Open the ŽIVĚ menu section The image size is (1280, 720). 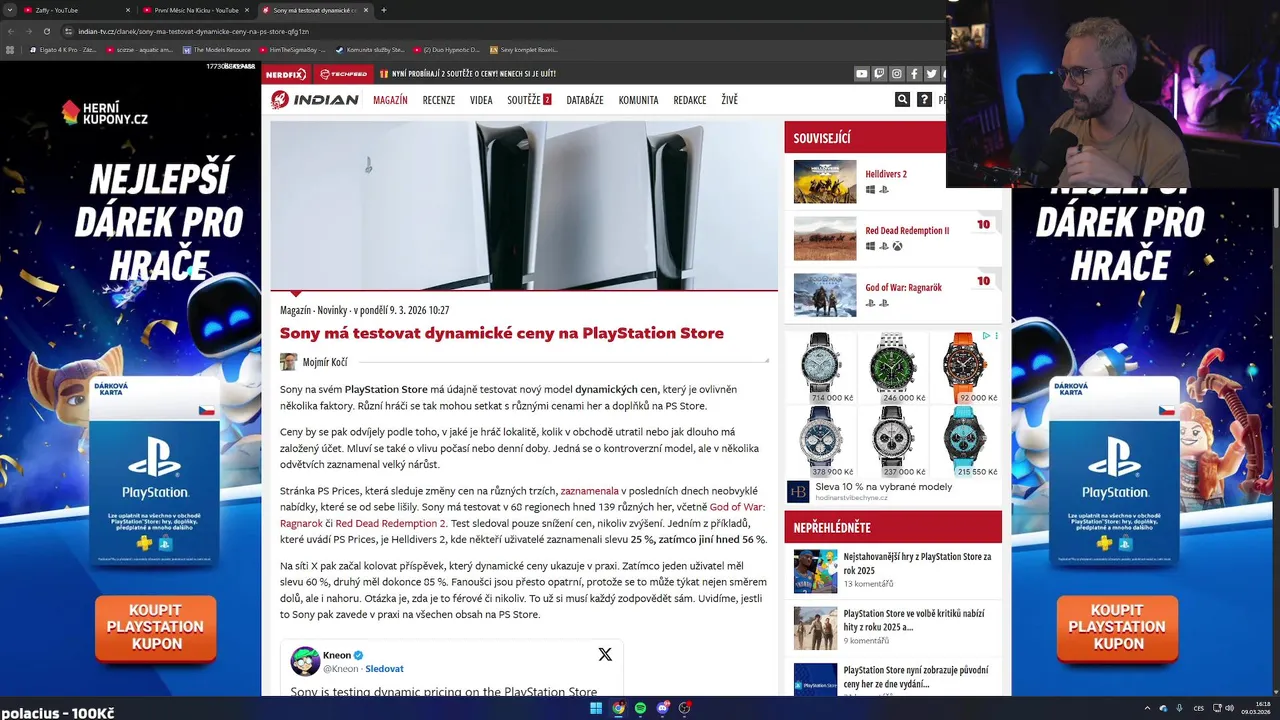pos(729,100)
